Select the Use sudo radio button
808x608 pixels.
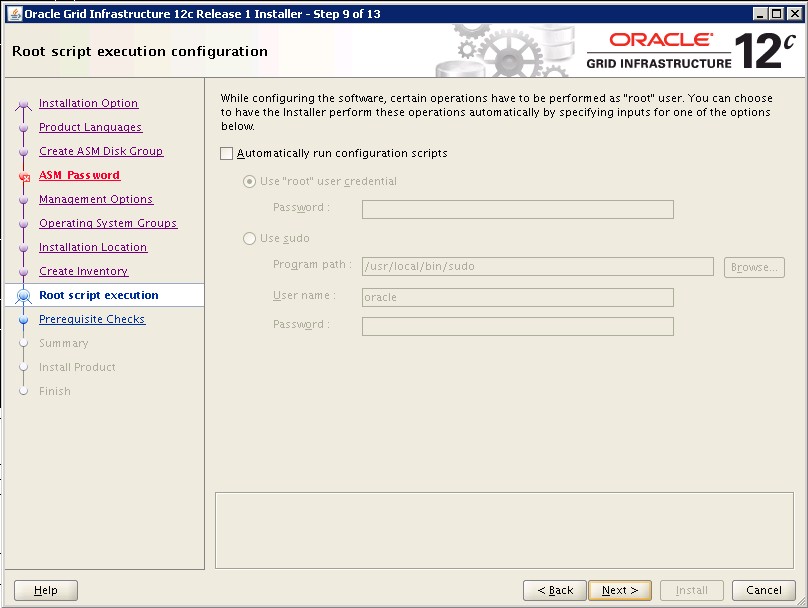tap(249, 239)
